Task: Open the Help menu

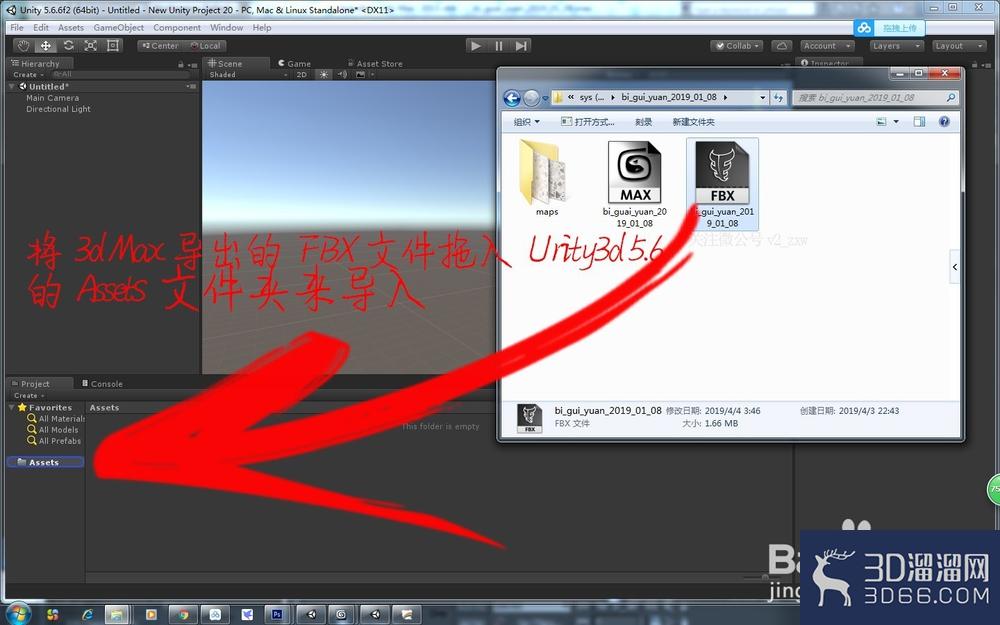Action: pos(261,27)
